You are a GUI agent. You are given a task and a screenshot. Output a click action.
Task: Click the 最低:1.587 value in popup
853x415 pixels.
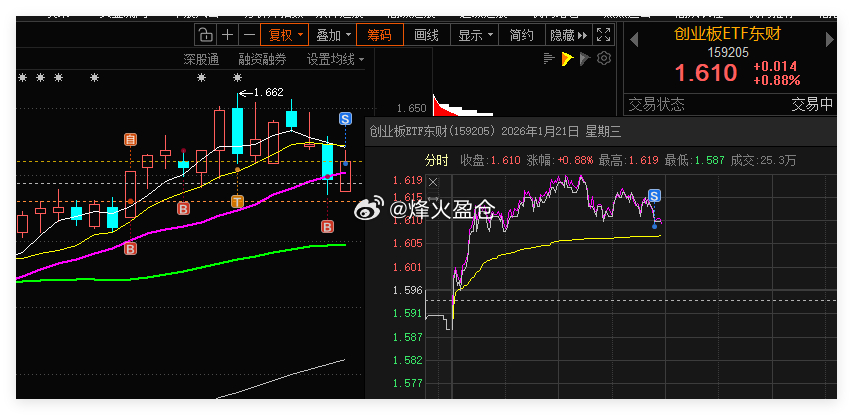[694, 160]
